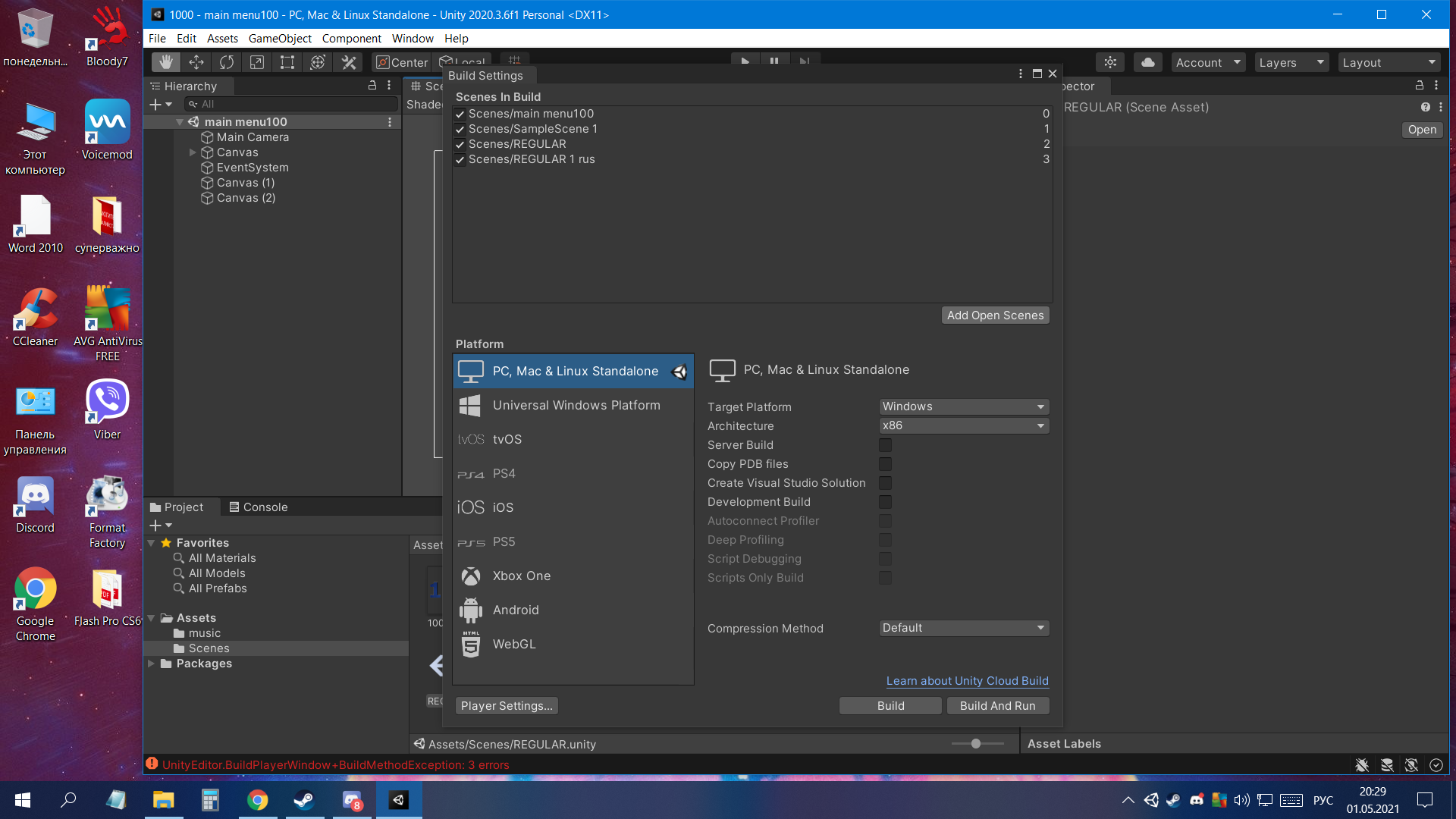Enable Development Build checkbox
The image size is (1456, 819).
click(x=885, y=502)
